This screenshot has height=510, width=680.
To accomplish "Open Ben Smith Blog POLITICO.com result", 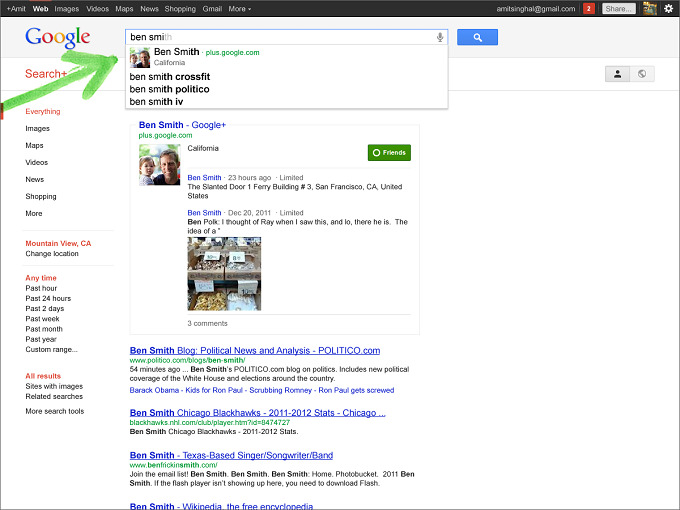I will click(255, 350).
